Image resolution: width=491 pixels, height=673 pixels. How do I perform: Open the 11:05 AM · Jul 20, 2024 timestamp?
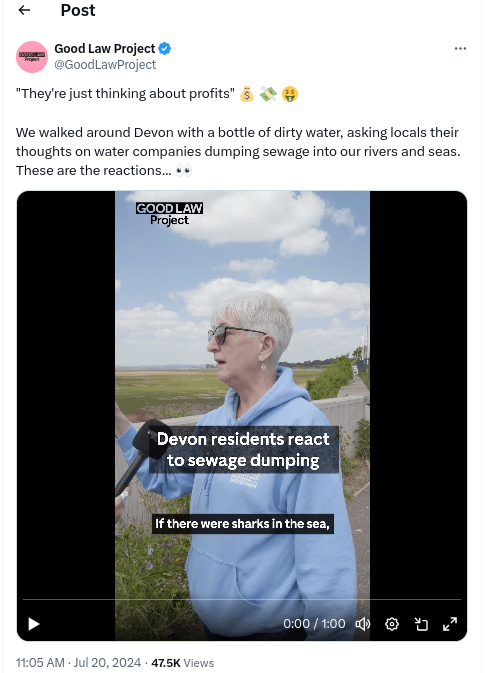click(79, 663)
